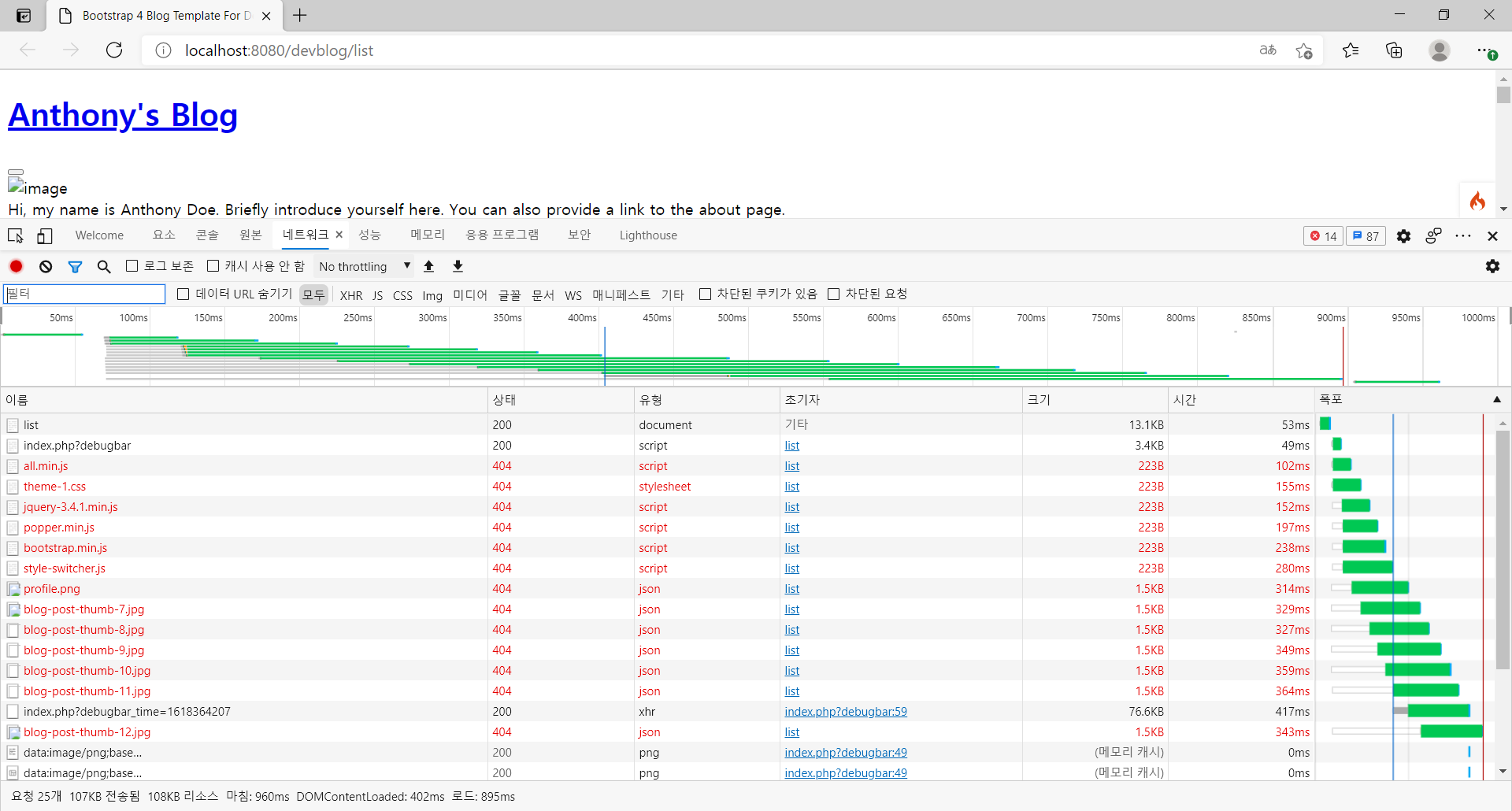
Task: Switch to the Performance tab
Action: (369, 235)
